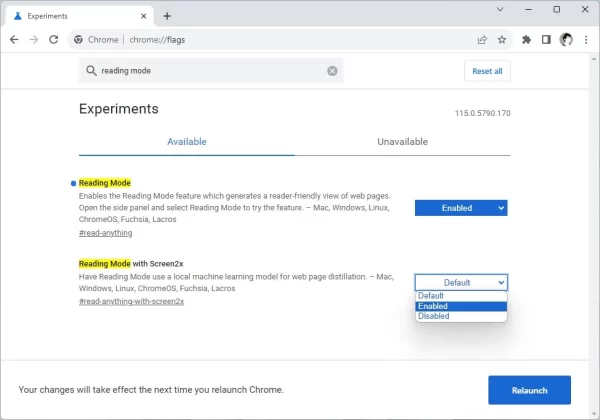Minimize the Chrome window

(x=528, y=9)
